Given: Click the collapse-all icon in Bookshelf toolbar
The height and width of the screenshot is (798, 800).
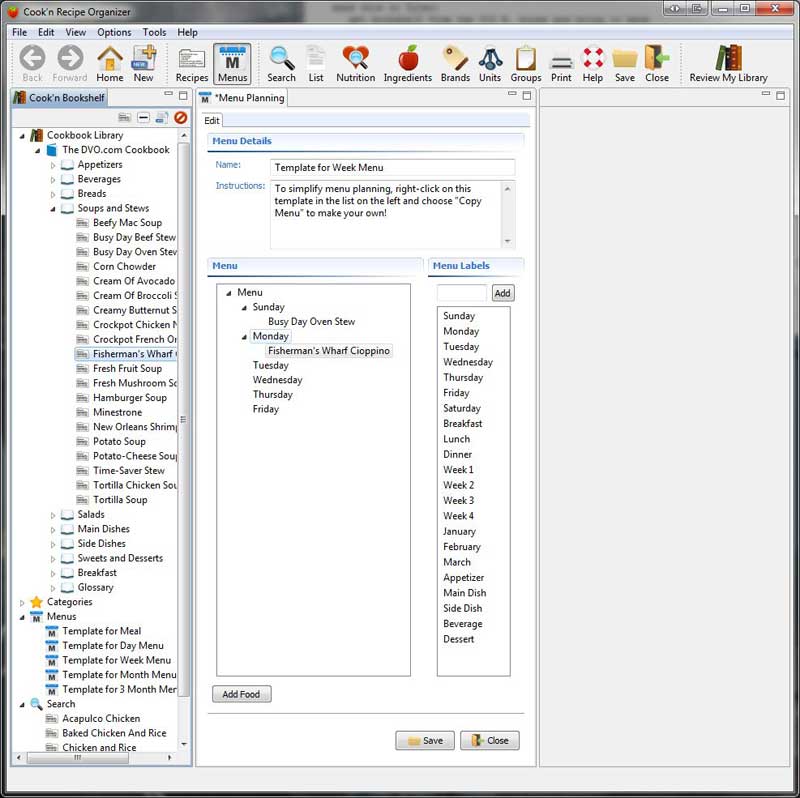Looking at the screenshot, I should coord(143,118).
